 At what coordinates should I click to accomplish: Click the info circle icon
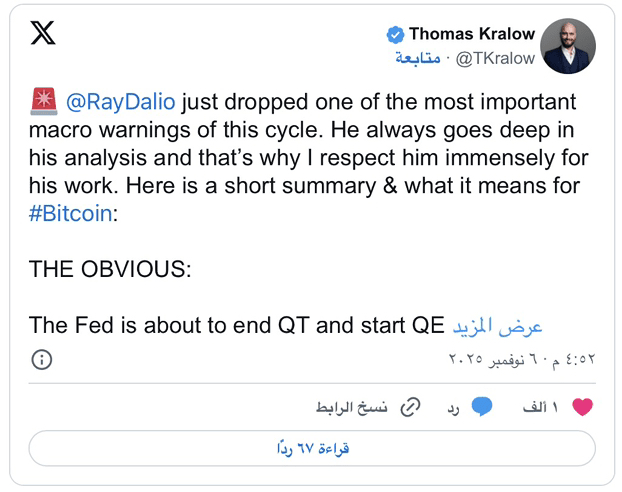pos(42,359)
